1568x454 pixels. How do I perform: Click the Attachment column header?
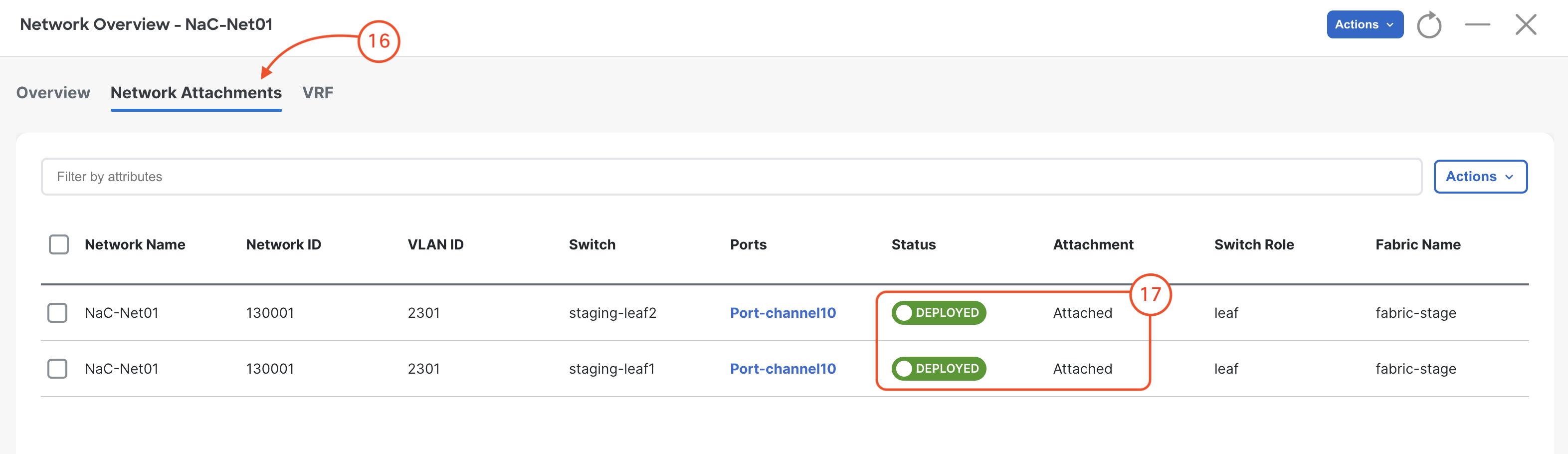tap(1093, 244)
